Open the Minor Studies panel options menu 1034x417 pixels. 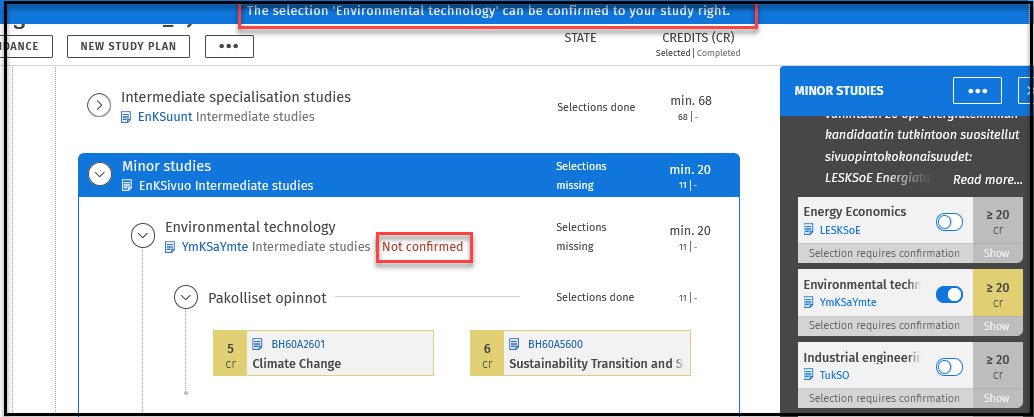tap(977, 90)
